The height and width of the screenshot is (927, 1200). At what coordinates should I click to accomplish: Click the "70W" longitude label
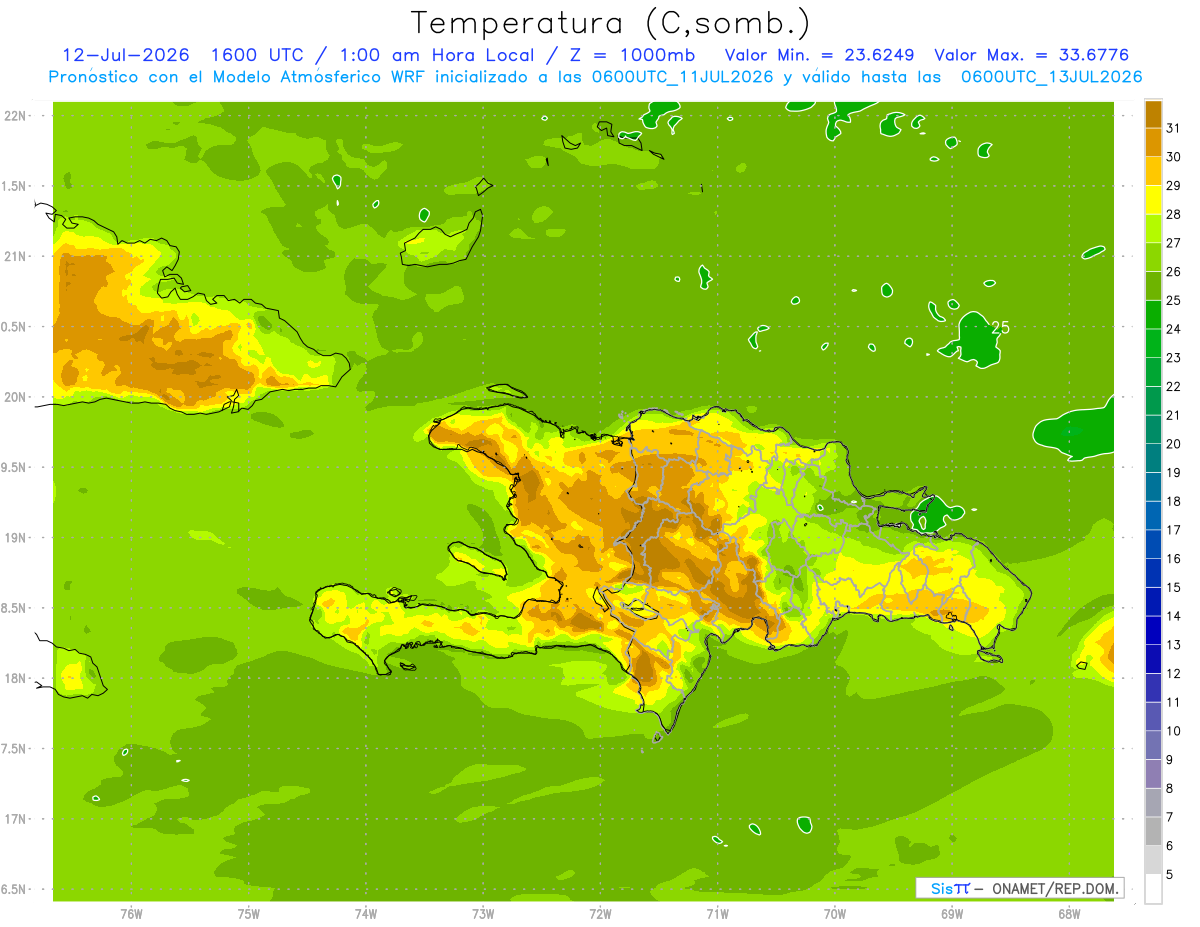835,913
